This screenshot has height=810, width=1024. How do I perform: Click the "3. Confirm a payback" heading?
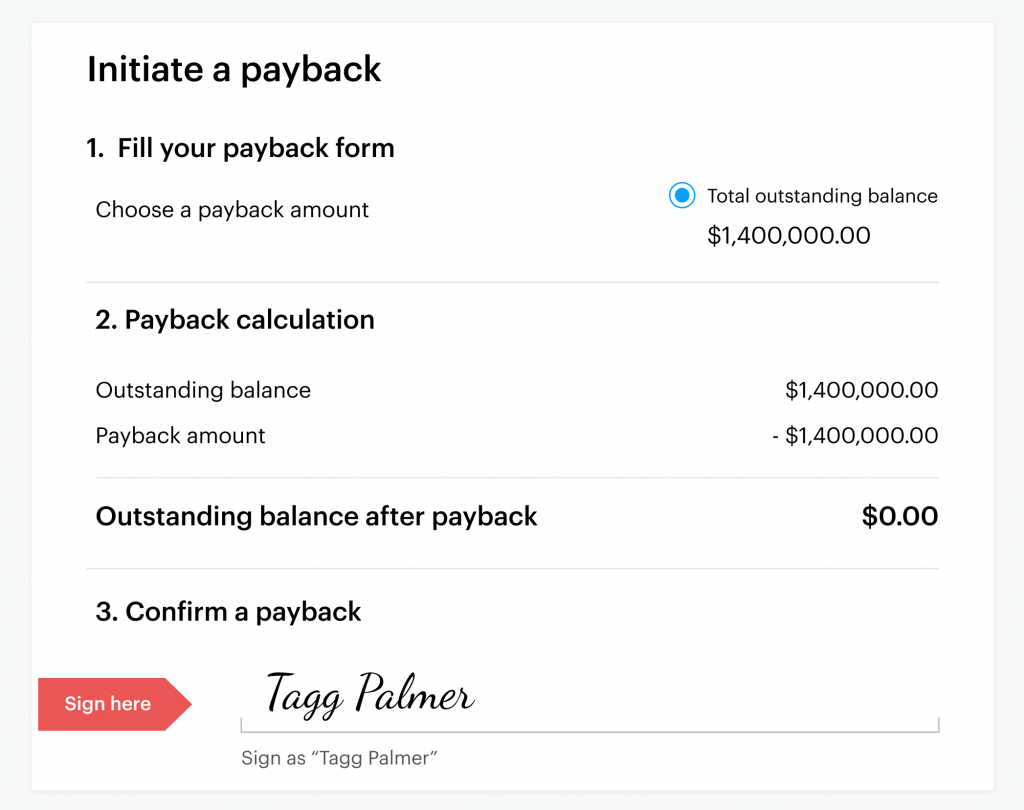229,612
